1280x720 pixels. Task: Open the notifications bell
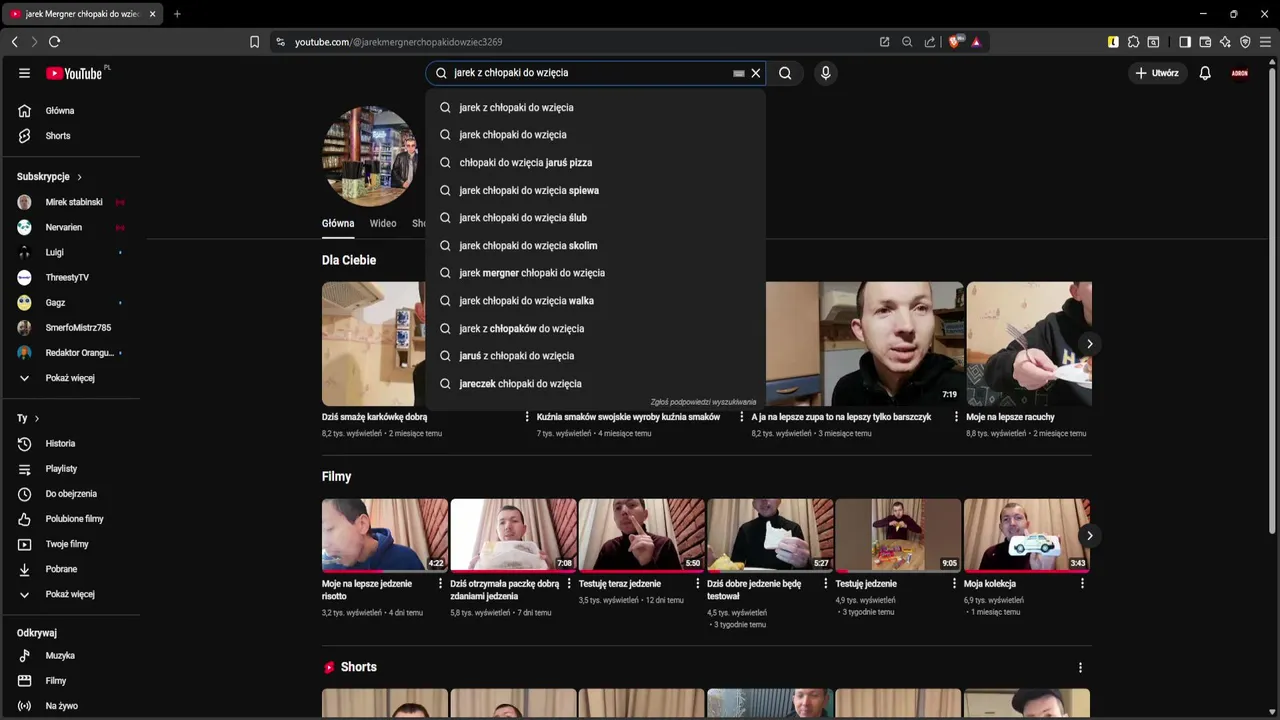tap(1205, 73)
